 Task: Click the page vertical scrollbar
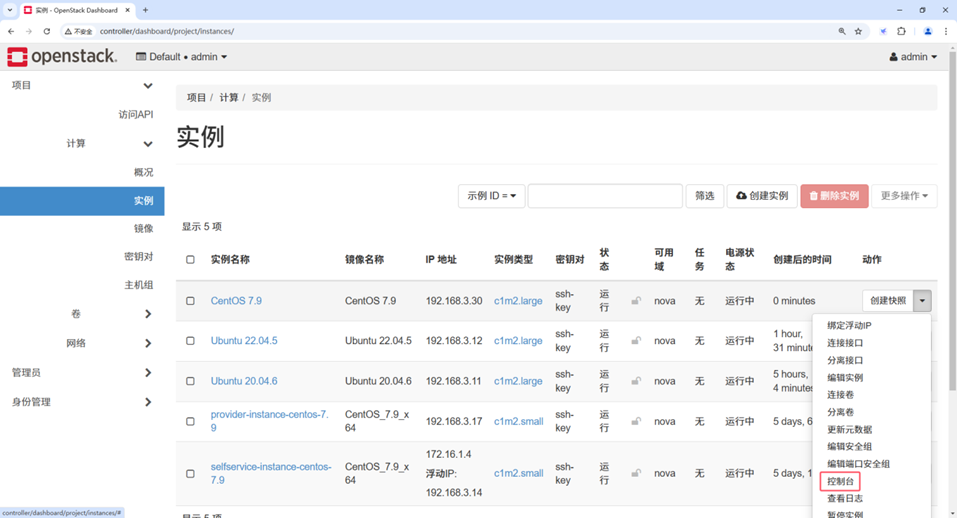tap(952, 220)
